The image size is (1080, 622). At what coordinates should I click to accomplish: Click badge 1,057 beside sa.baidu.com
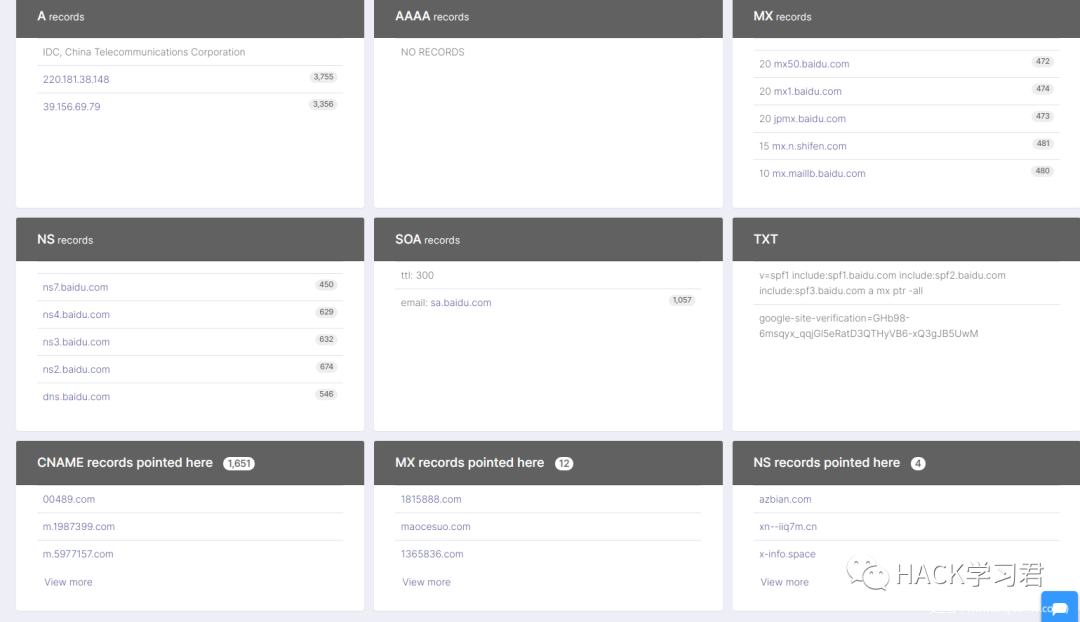[682, 300]
